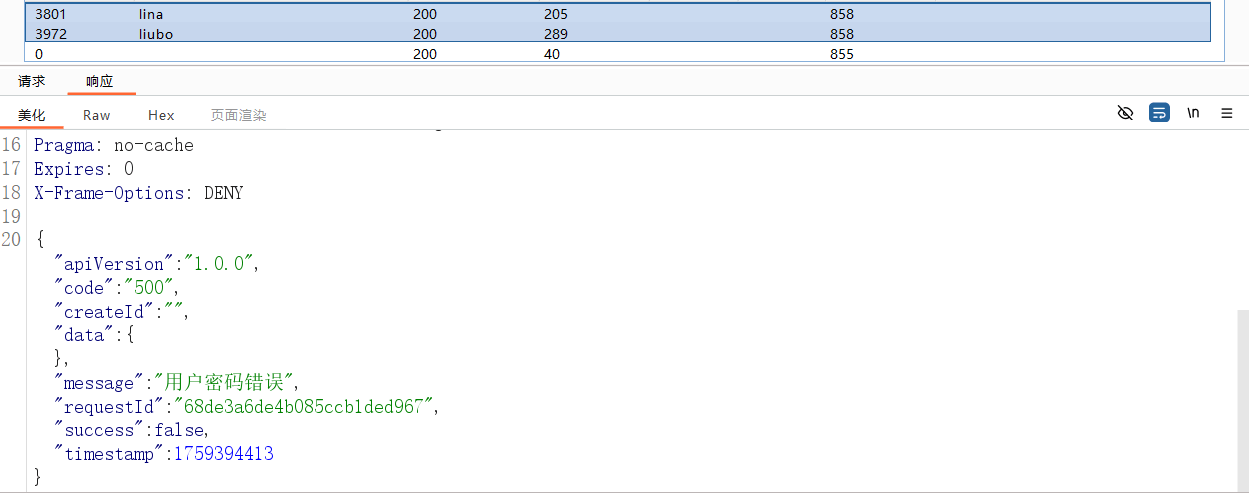Click line number 20 in the gutter
The height and width of the screenshot is (493, 1249).
click(11, 239)
